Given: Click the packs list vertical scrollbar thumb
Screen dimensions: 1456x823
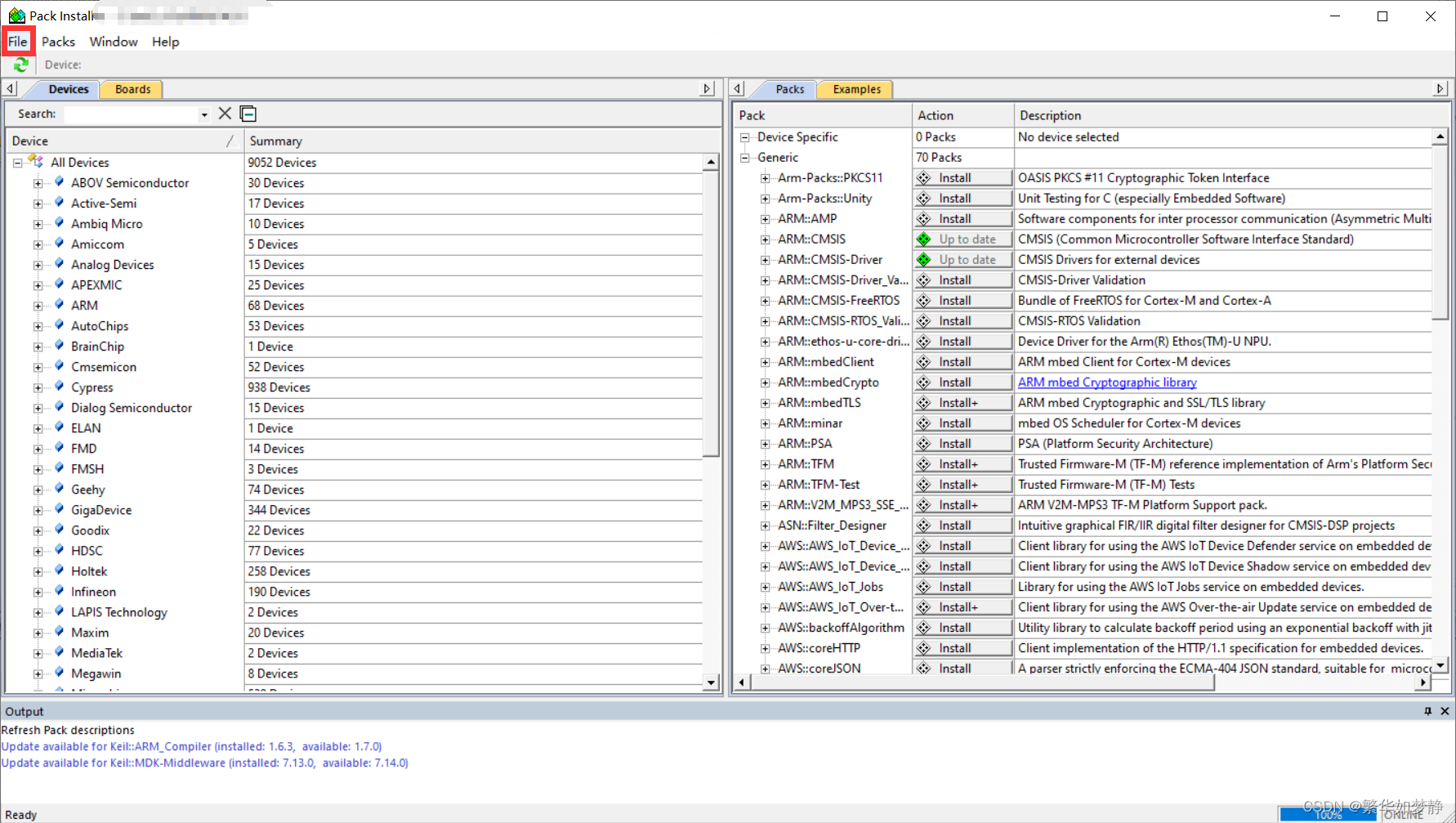Looking at the screenshot, I should [1440, 232].
